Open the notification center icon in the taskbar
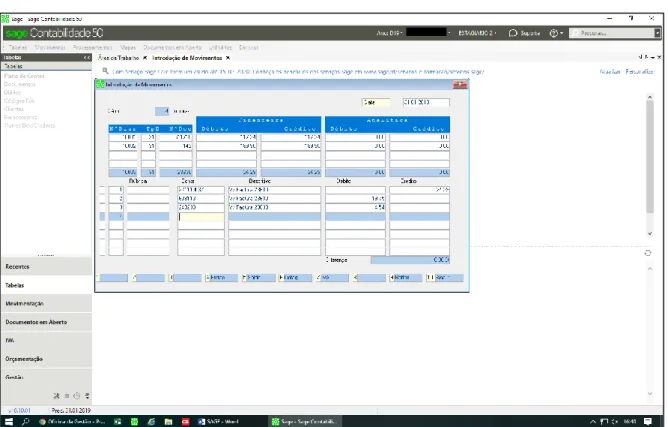The width and height of the screenshot is (668, 427). coord(648,421)
